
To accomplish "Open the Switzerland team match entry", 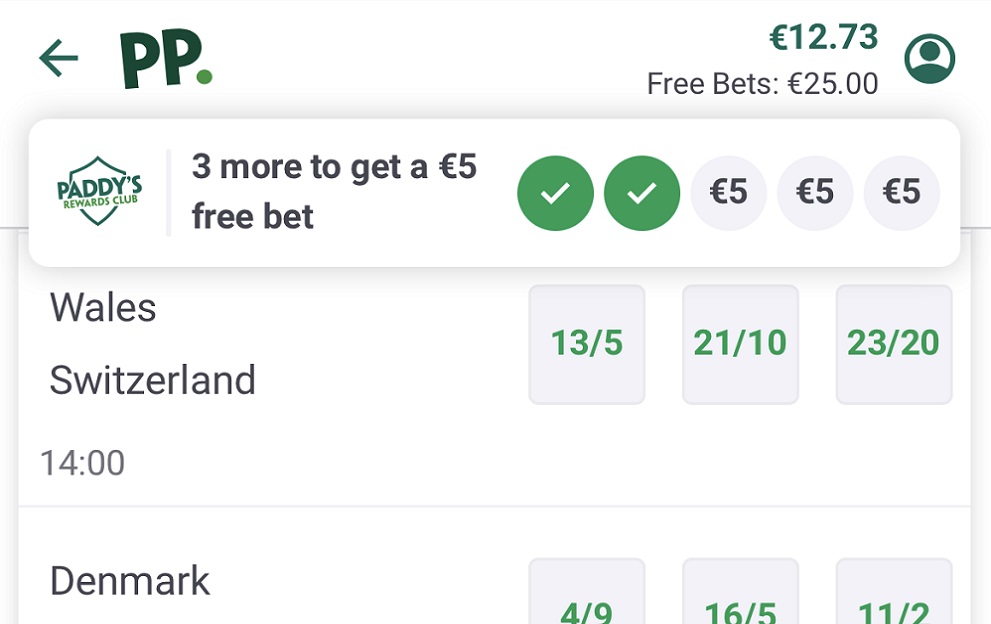I will point(152,381).
